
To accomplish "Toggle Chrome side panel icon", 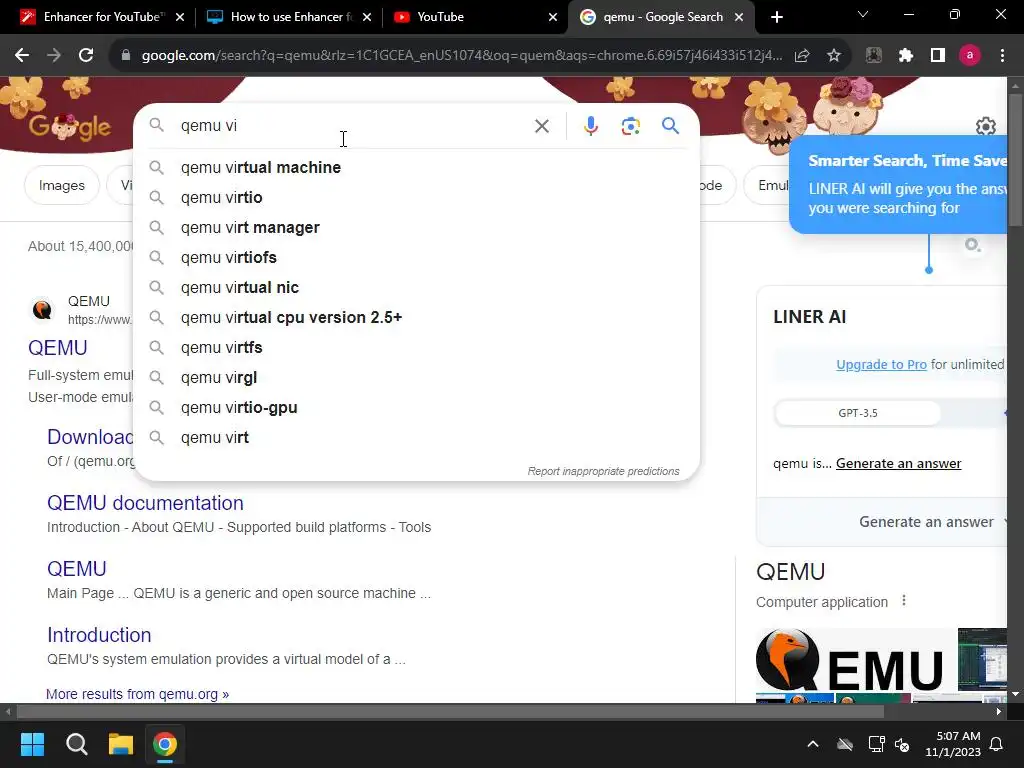I will 938,56.
